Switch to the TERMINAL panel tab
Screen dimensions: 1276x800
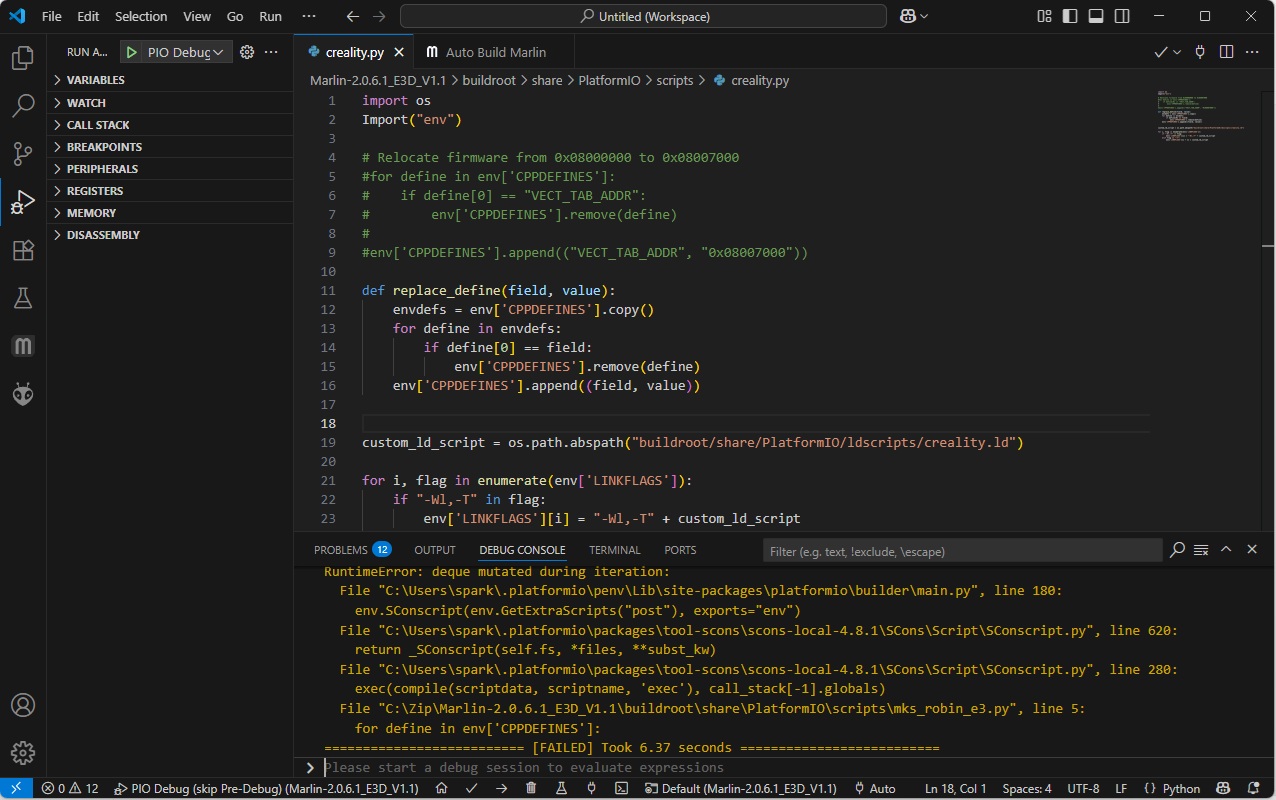tap(614, 550)
